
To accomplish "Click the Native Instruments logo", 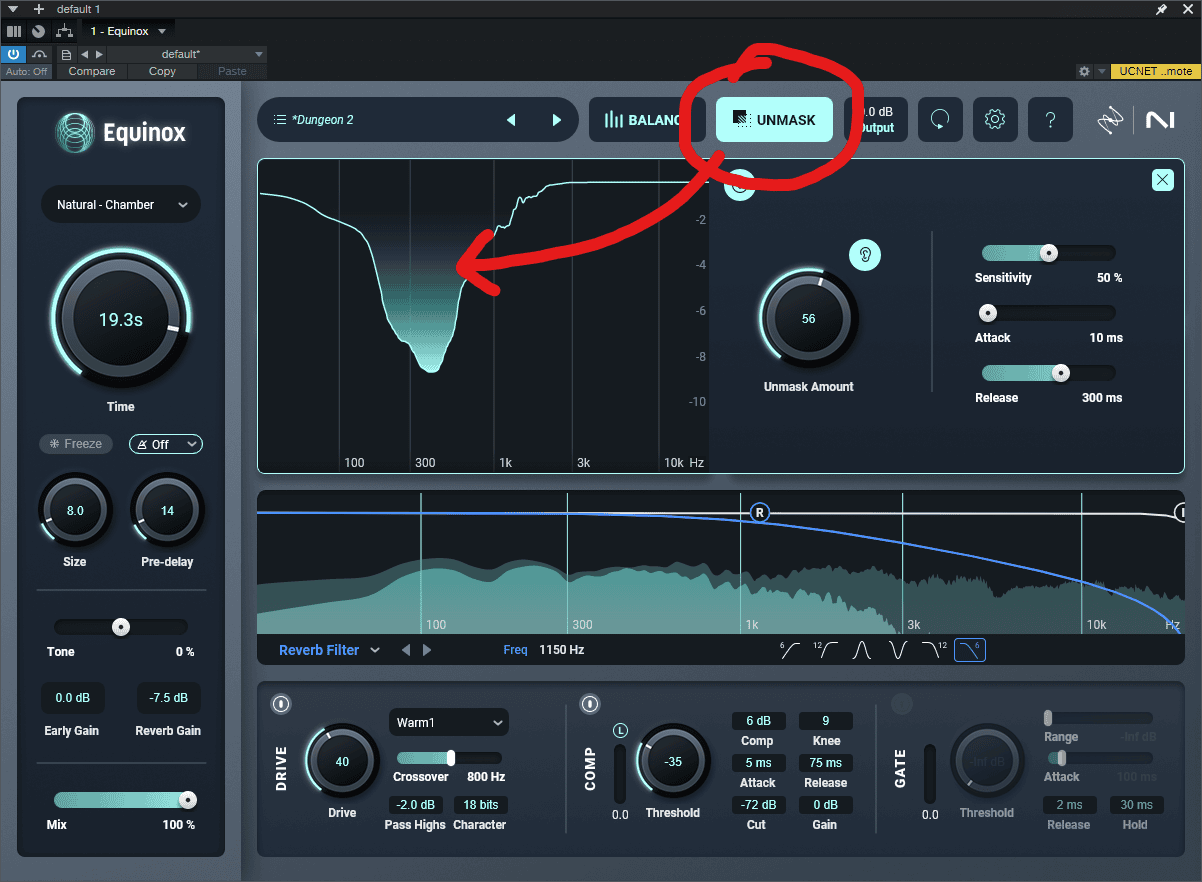I will point(1160,120).
